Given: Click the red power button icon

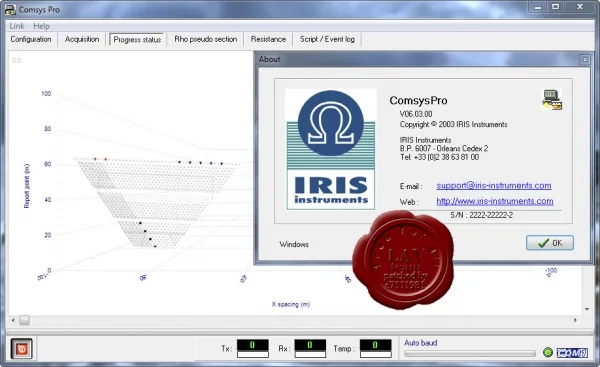Looking at the screenshot, I should click(21, 349).
